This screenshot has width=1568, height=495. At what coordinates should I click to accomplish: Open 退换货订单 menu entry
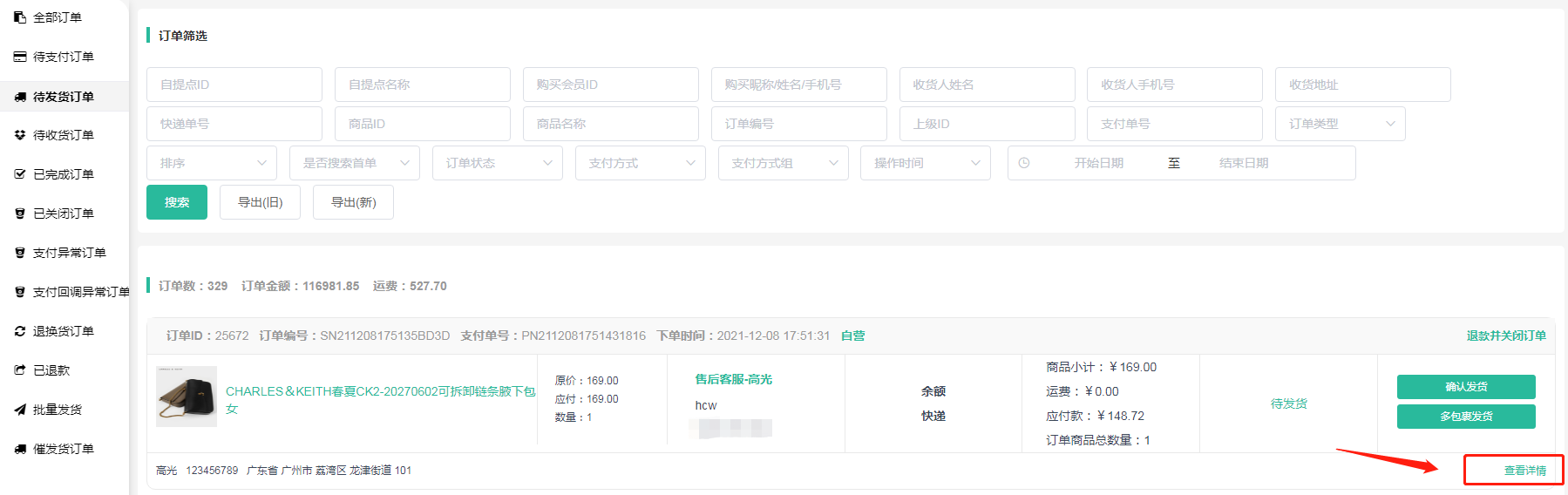coord(64,331)
